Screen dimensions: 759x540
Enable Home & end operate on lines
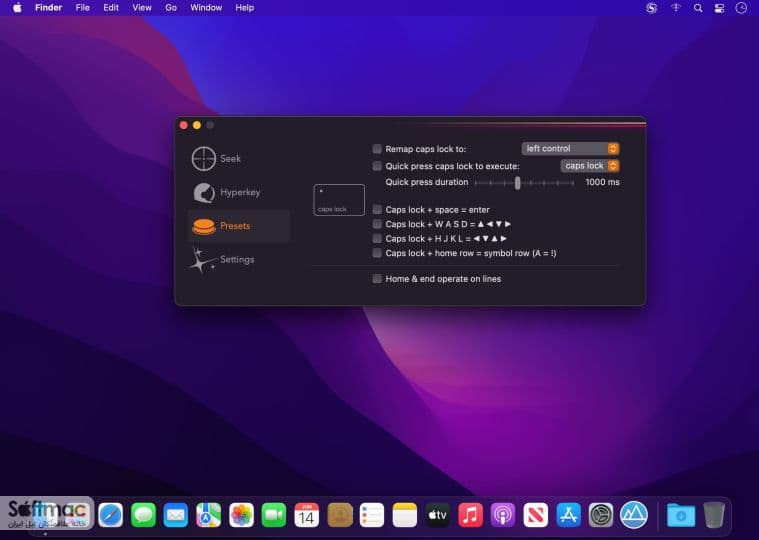(377, 279)
